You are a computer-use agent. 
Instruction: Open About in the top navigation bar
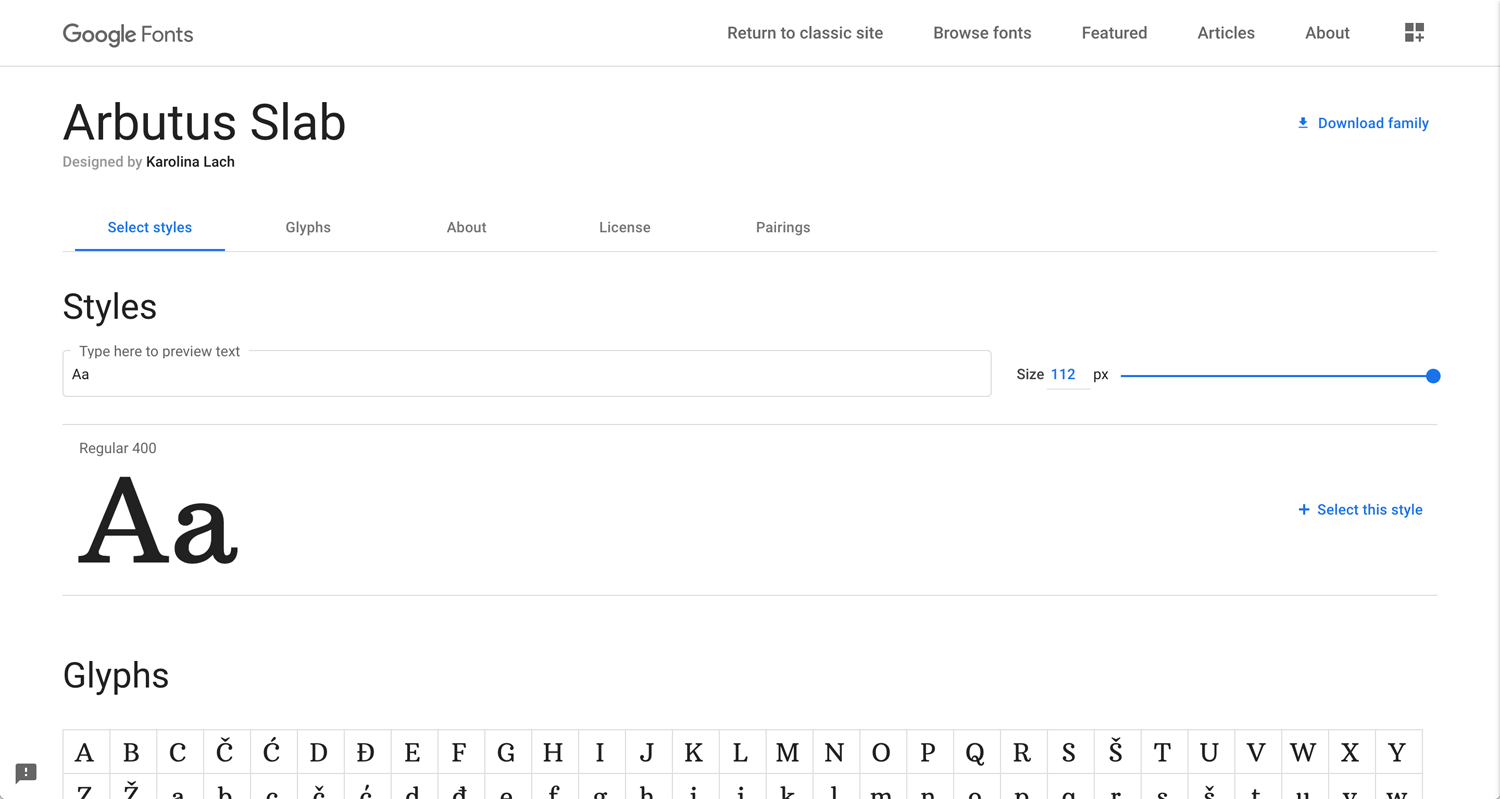pos(1327,33)
